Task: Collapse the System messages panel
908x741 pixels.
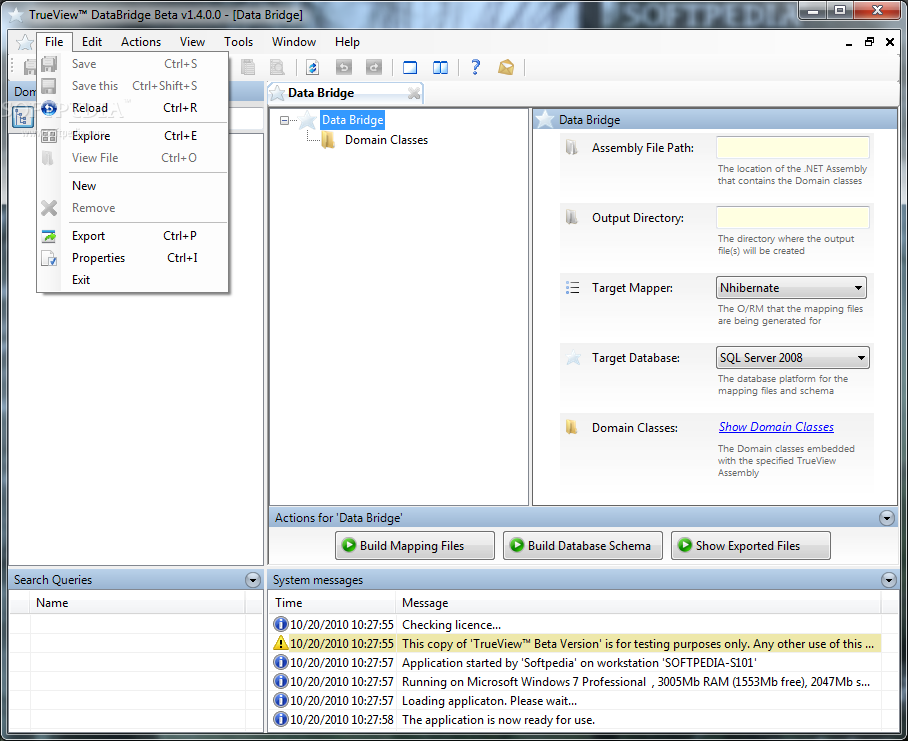Action: click(888, 579)
